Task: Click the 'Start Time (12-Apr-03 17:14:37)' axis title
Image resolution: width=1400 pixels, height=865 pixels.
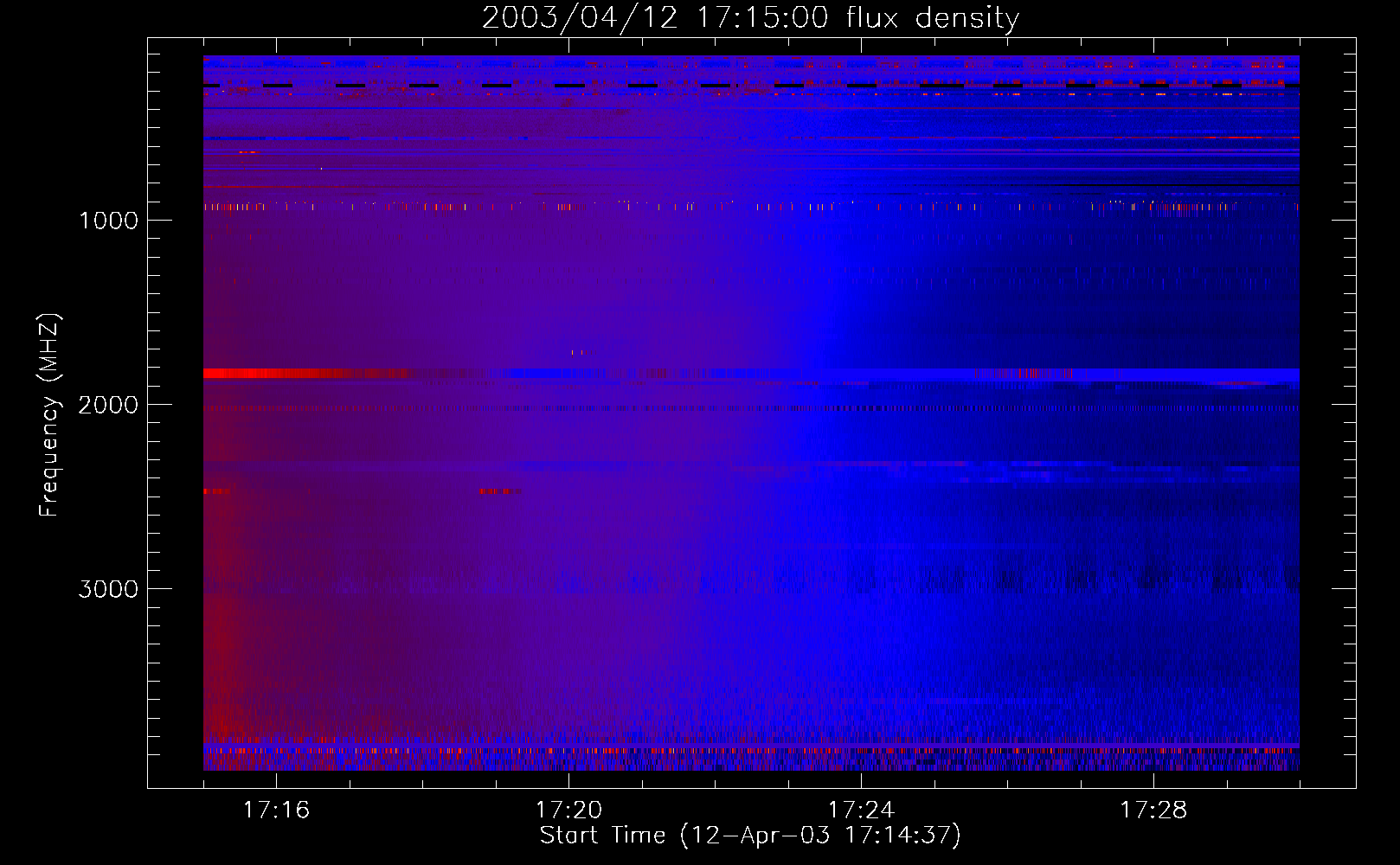Action: (x=750, y=836)
